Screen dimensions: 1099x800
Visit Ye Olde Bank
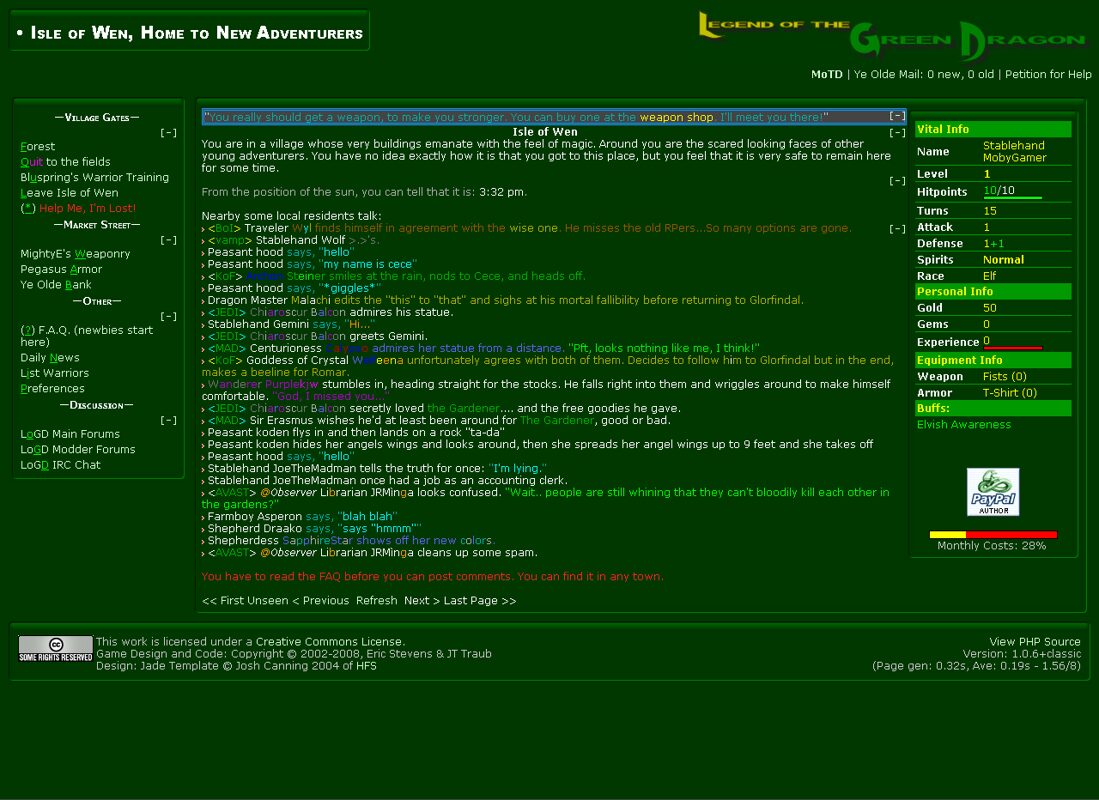click(x=56, y=285)
